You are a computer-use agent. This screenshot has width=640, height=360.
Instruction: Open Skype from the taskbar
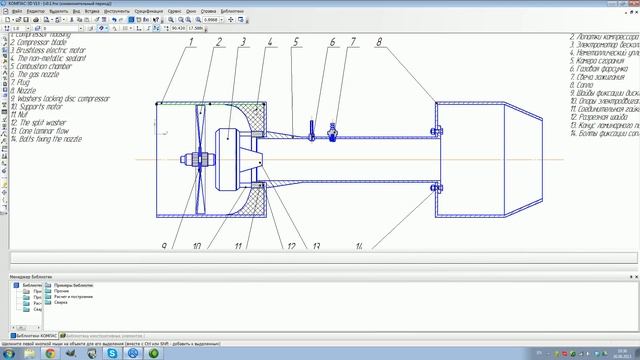click(112, 353)
